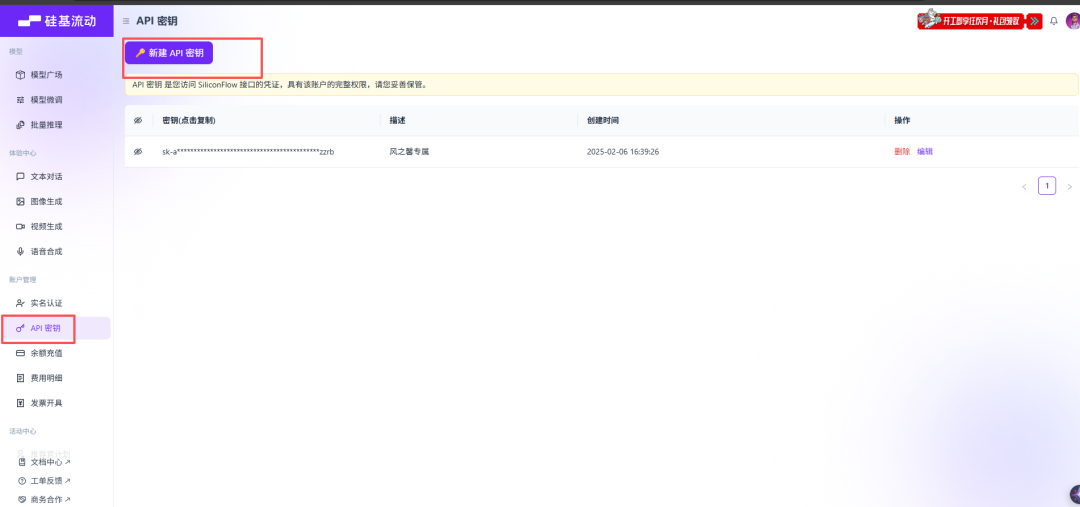Open the notifications bell
Image resolution: width=1080 pixels, height=507 pixels.
click(x=1053, y=21)
